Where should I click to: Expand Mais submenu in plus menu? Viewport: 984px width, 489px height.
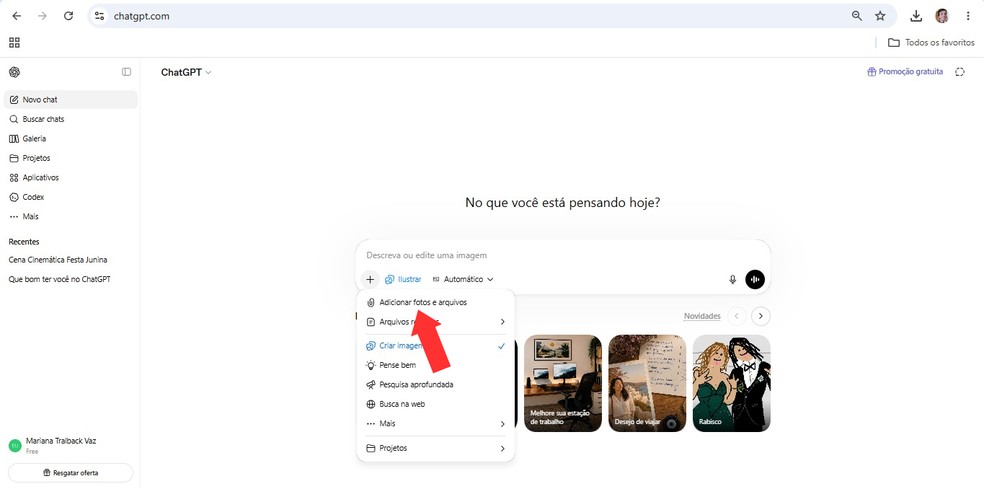coord(436,424)
